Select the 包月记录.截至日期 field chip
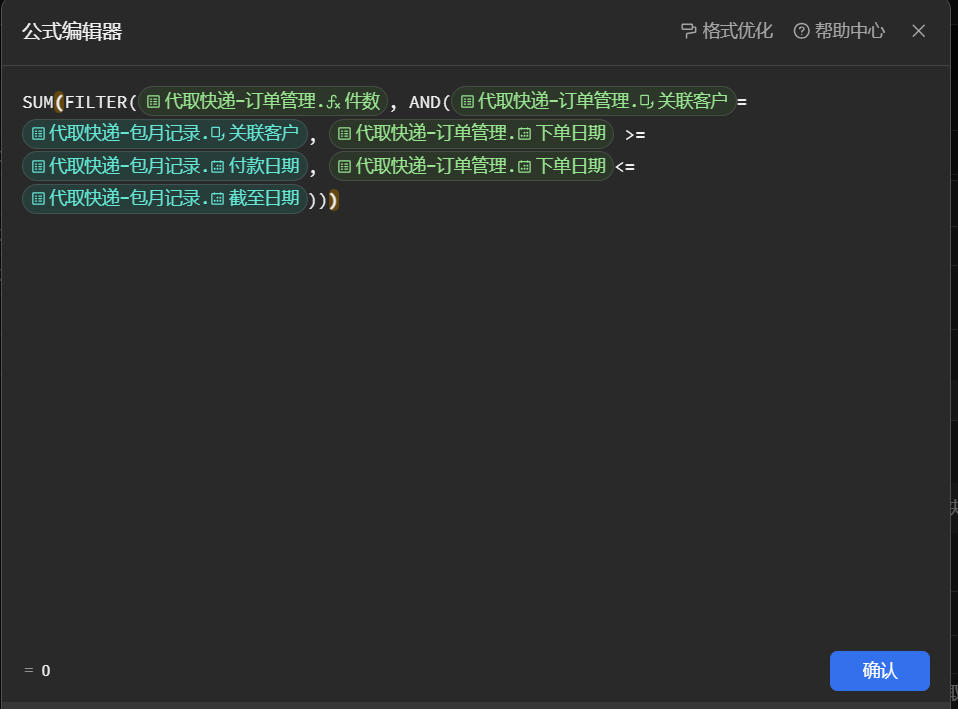This screenshot has width=958, height=709. 164,198
